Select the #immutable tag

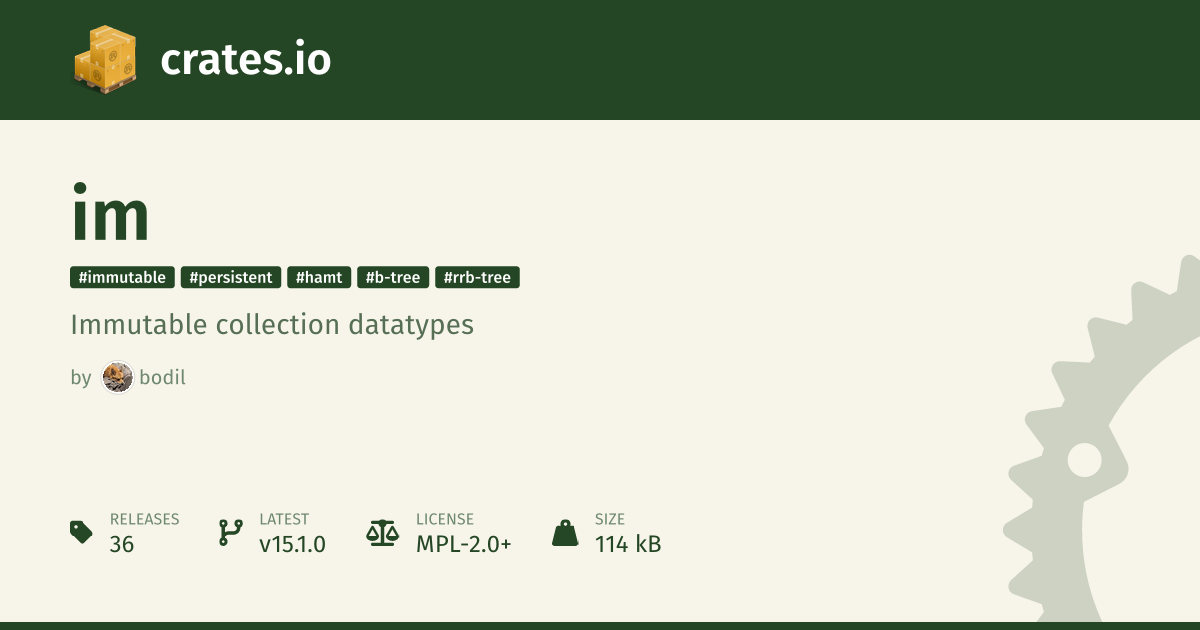click(x=123, y=277)
